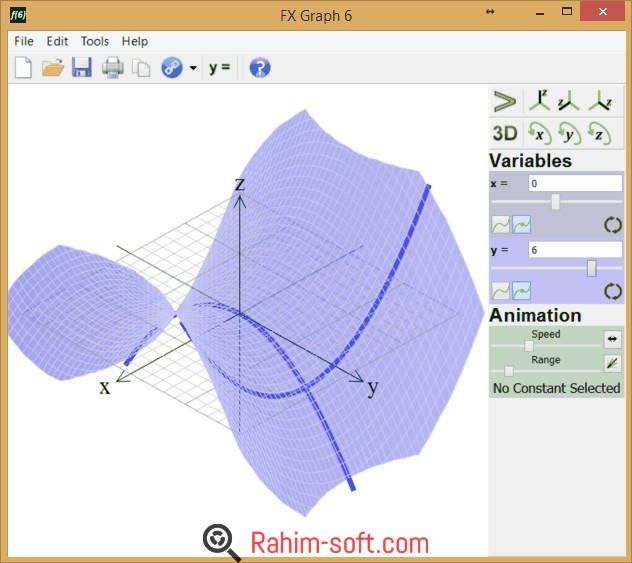
Task: Click the 'y =' function entry button
Action: tap(219, 67)
